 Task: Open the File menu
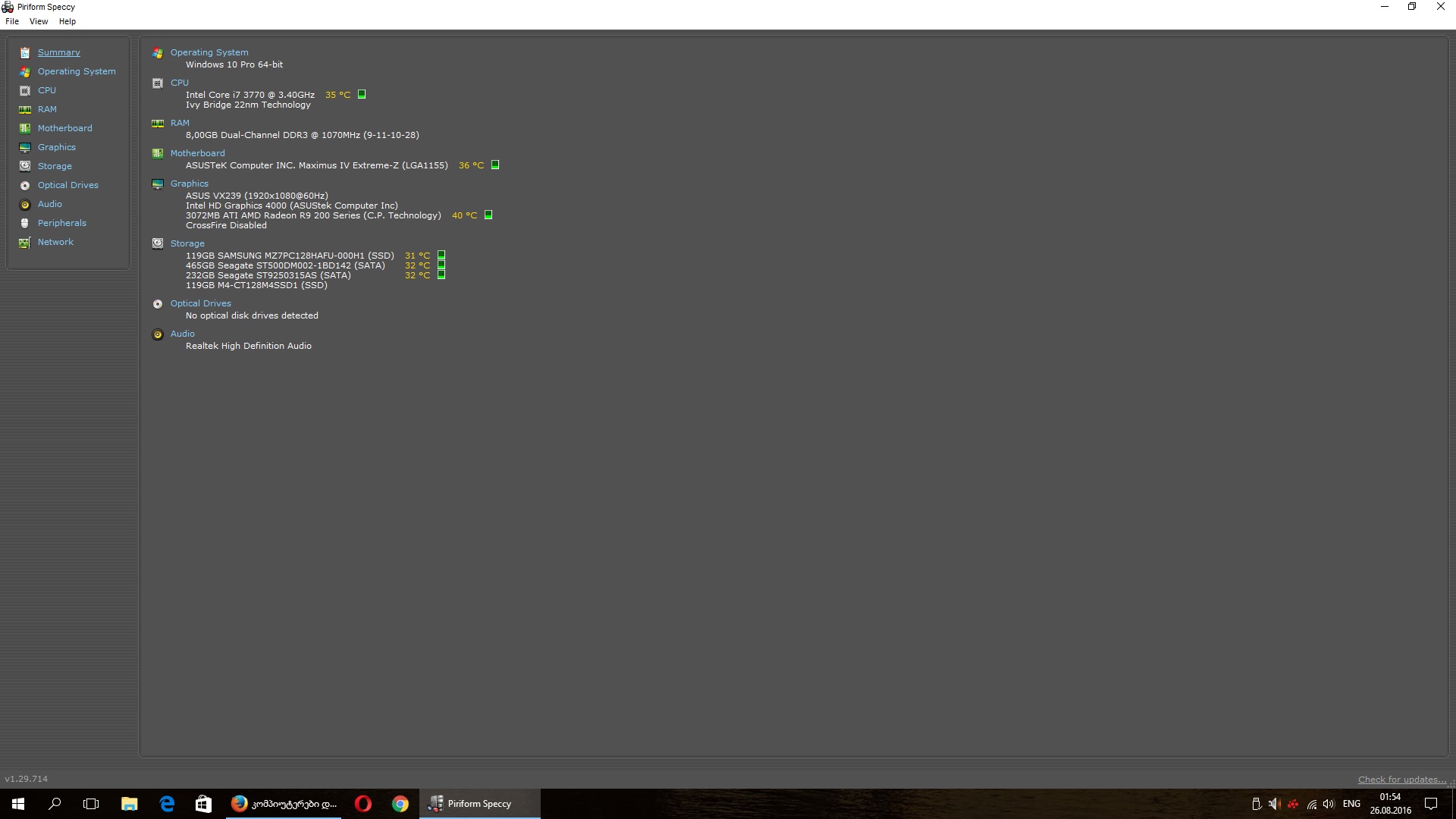[x=12, y=21]
